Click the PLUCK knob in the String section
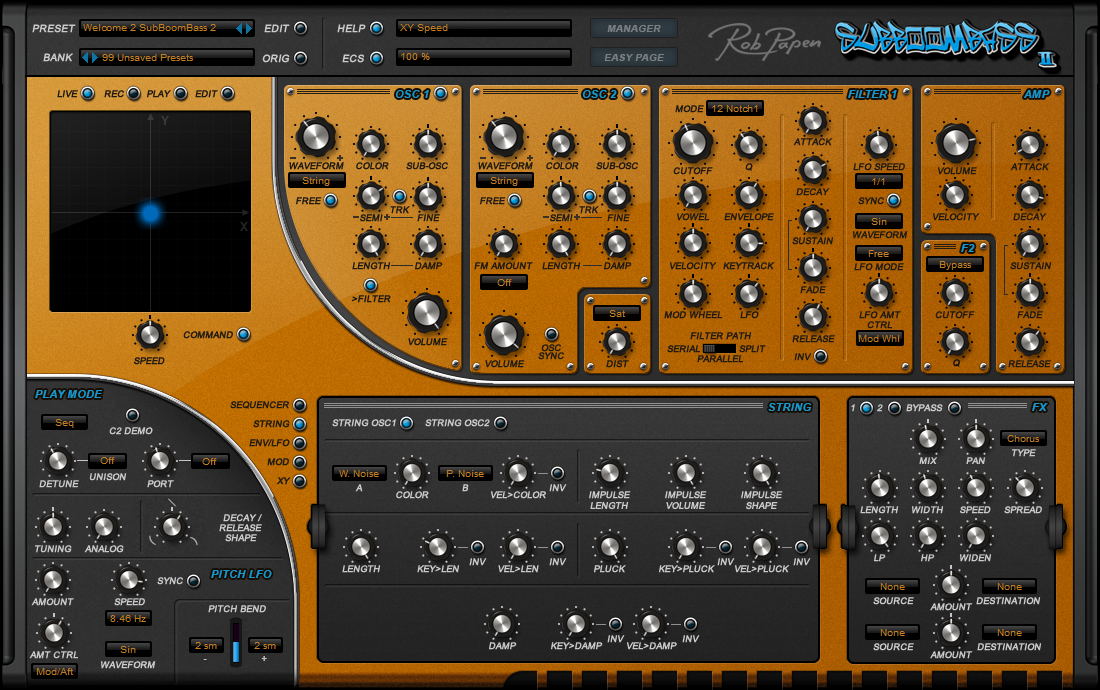Screen dimensions: 1100x690 pos(611,548)
